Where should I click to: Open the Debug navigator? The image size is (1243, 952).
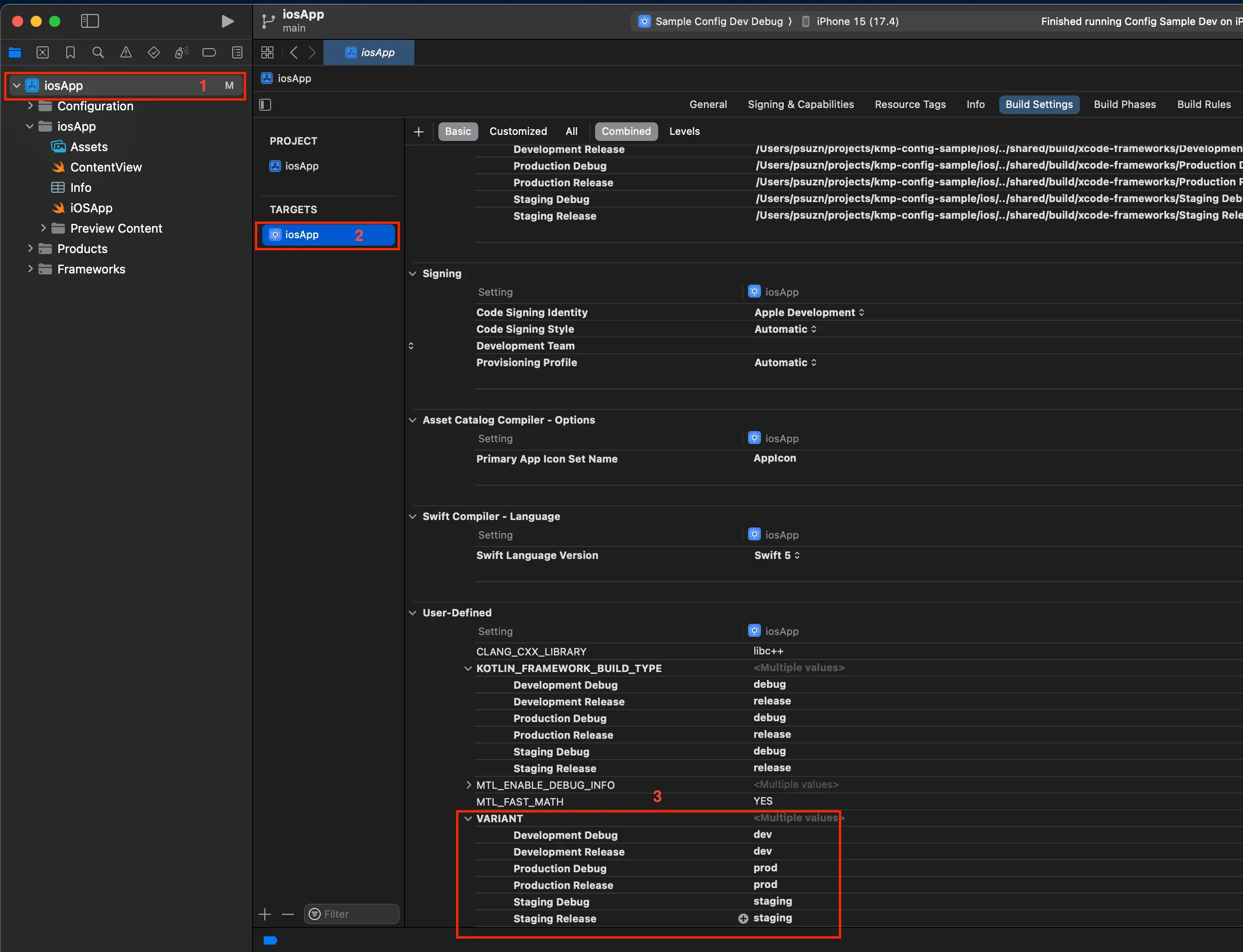[181, 53]
